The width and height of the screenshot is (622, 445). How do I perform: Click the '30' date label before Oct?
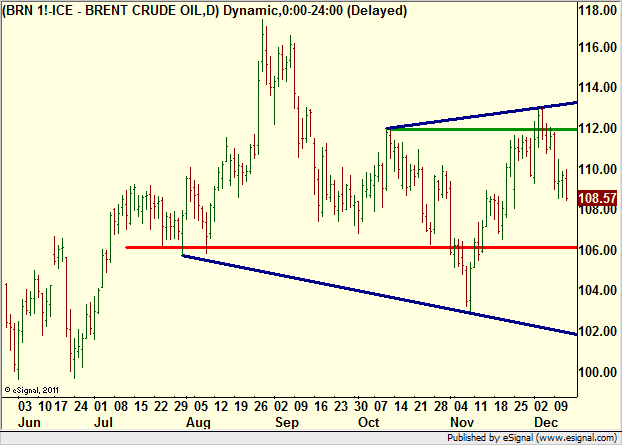(361, 407)
